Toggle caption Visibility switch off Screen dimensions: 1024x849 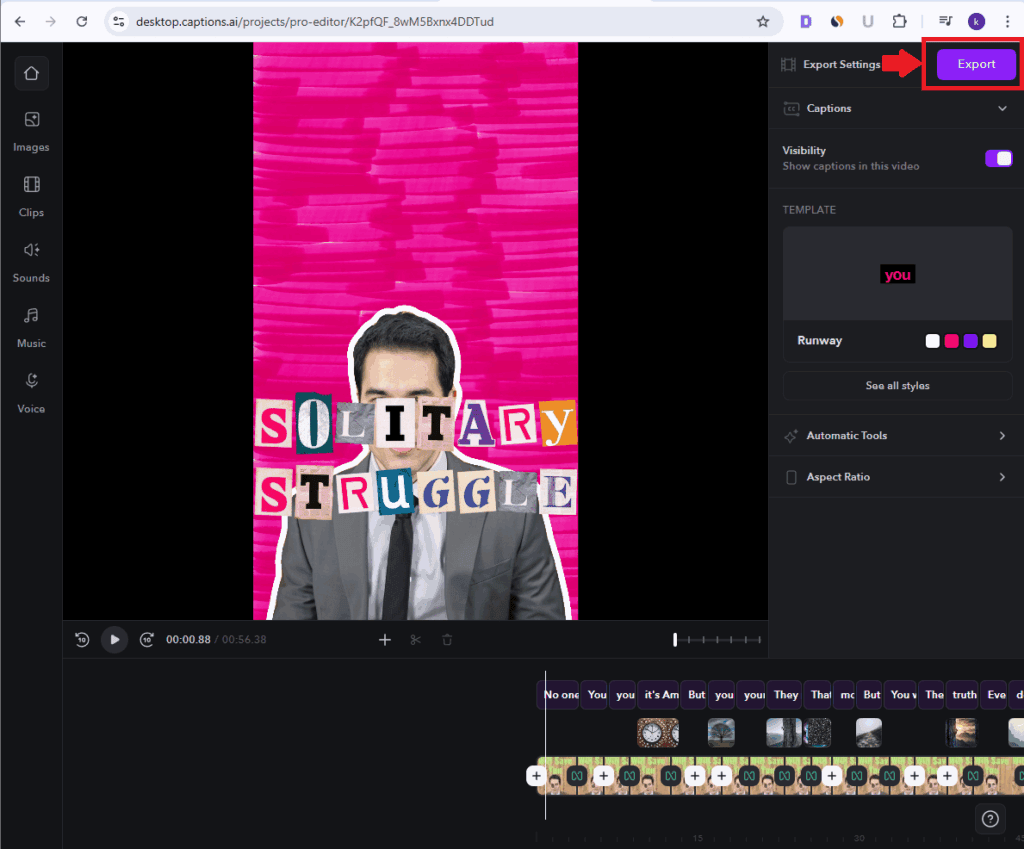(x=999, y=158)
